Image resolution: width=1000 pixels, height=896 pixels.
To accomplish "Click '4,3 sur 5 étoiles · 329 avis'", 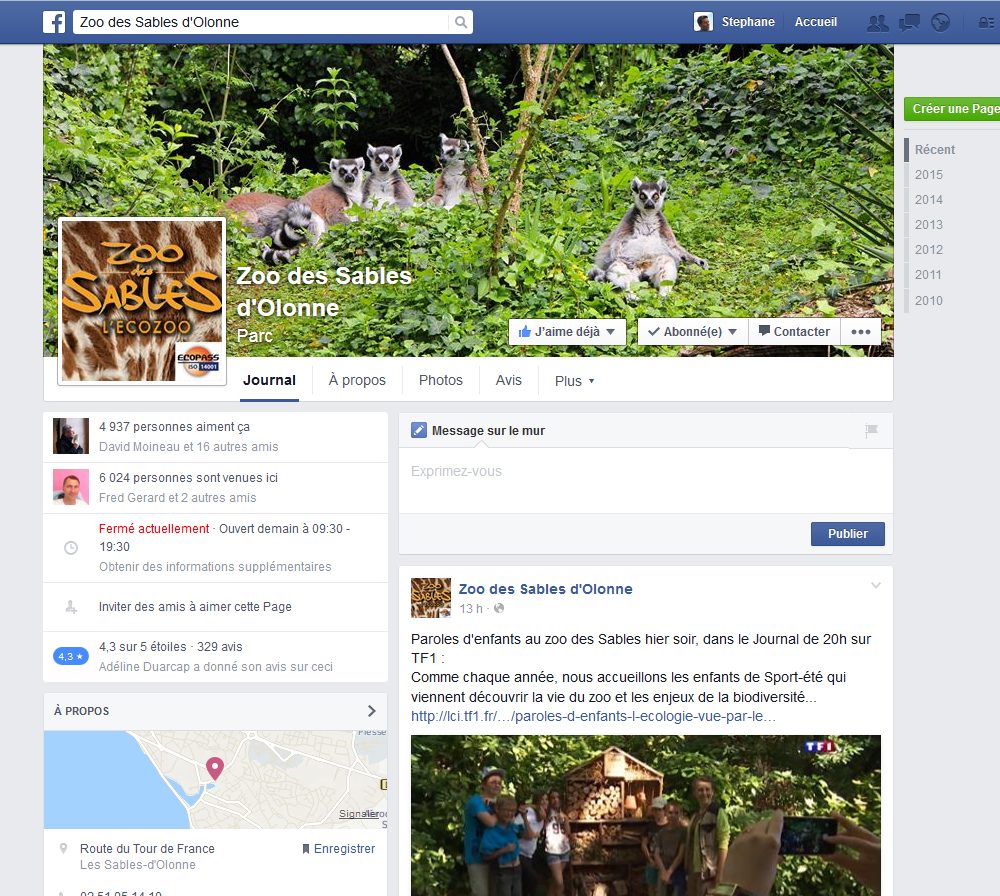I will 170,647.
